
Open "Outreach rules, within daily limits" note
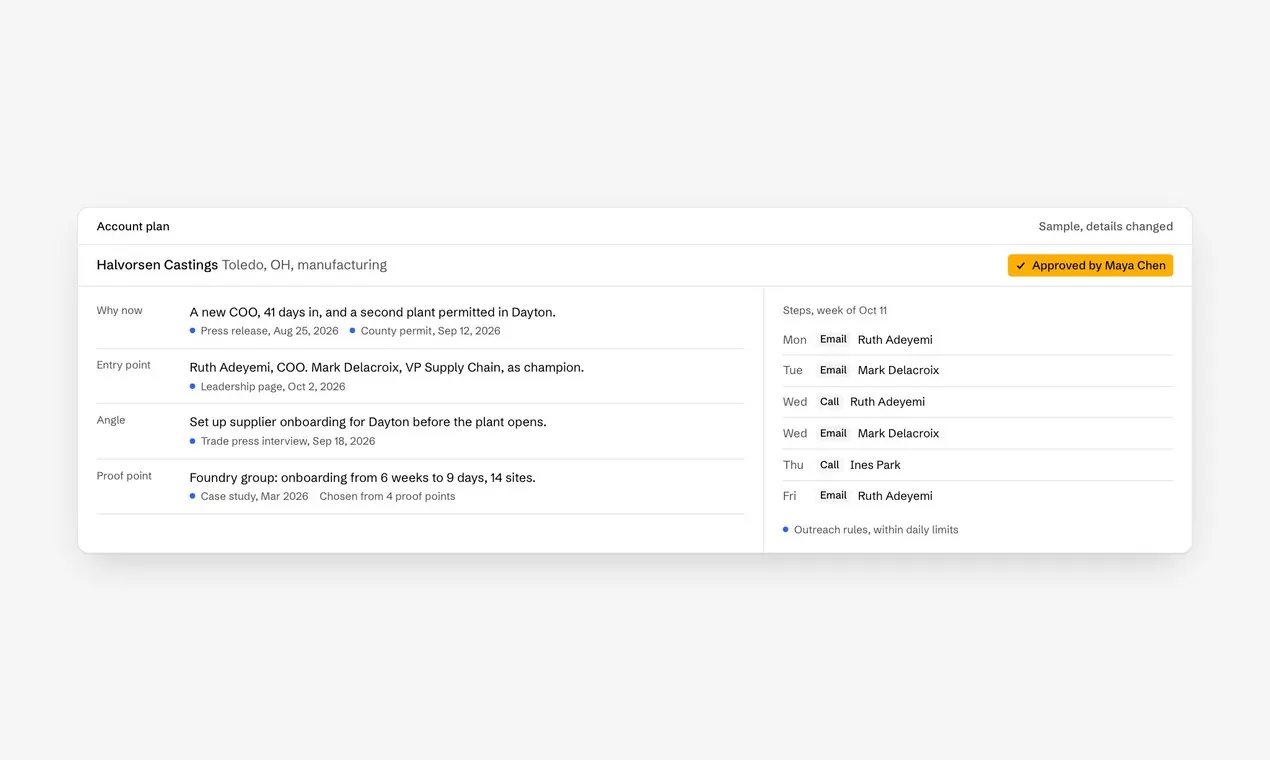[871, 529]
